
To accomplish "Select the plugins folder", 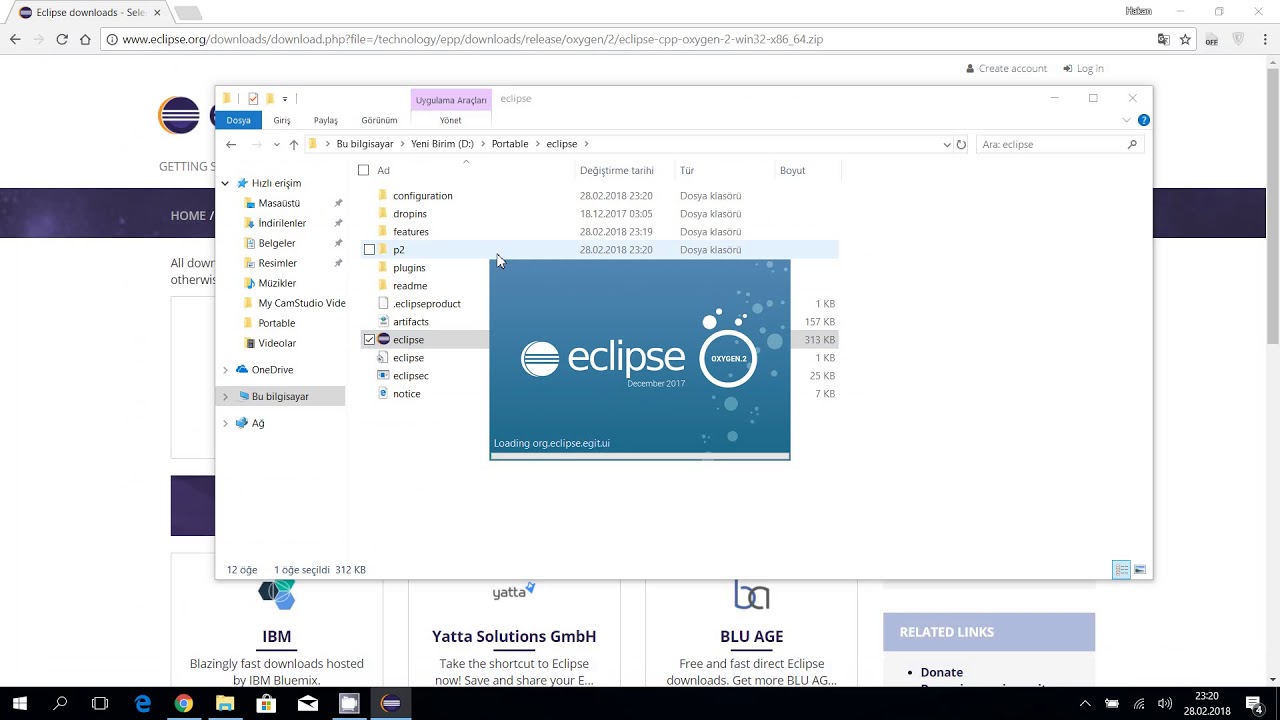I will click(x=409, y=268).
